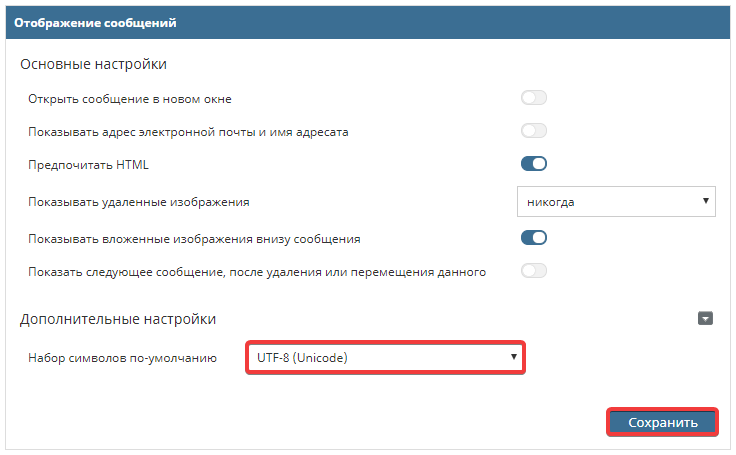Open the UTF-8 (Unicode) charset dropdown
The height and width of the screenshot is (455, 736).
coord(385,357)
